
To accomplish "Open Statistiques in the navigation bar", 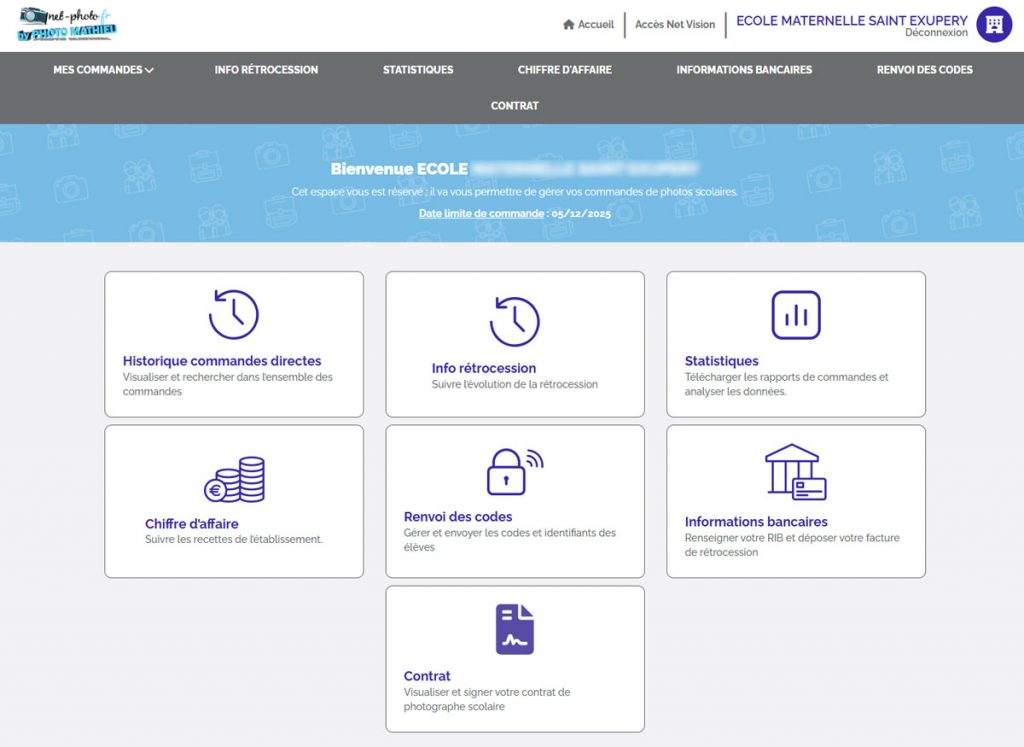I will (418, 70).
